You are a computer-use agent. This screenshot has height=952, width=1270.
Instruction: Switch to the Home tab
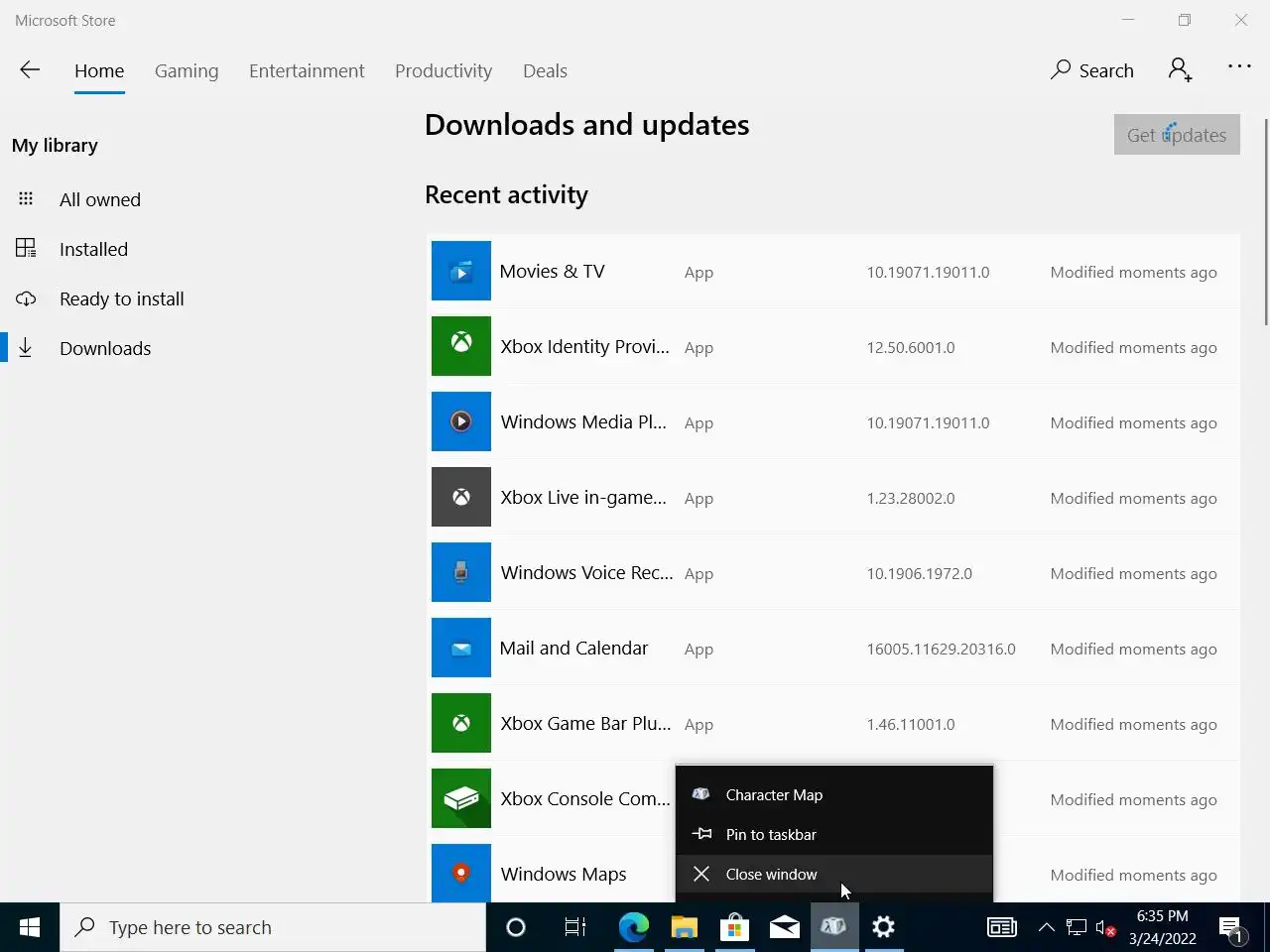[x=99, y=70]
